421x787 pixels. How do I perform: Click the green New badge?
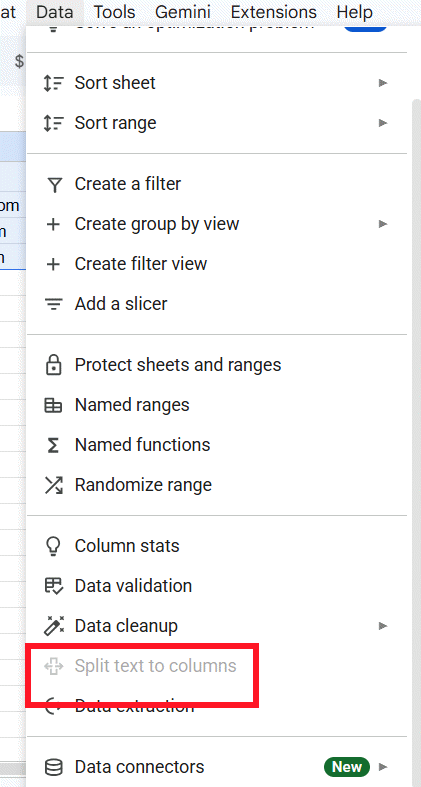[347, 767]
